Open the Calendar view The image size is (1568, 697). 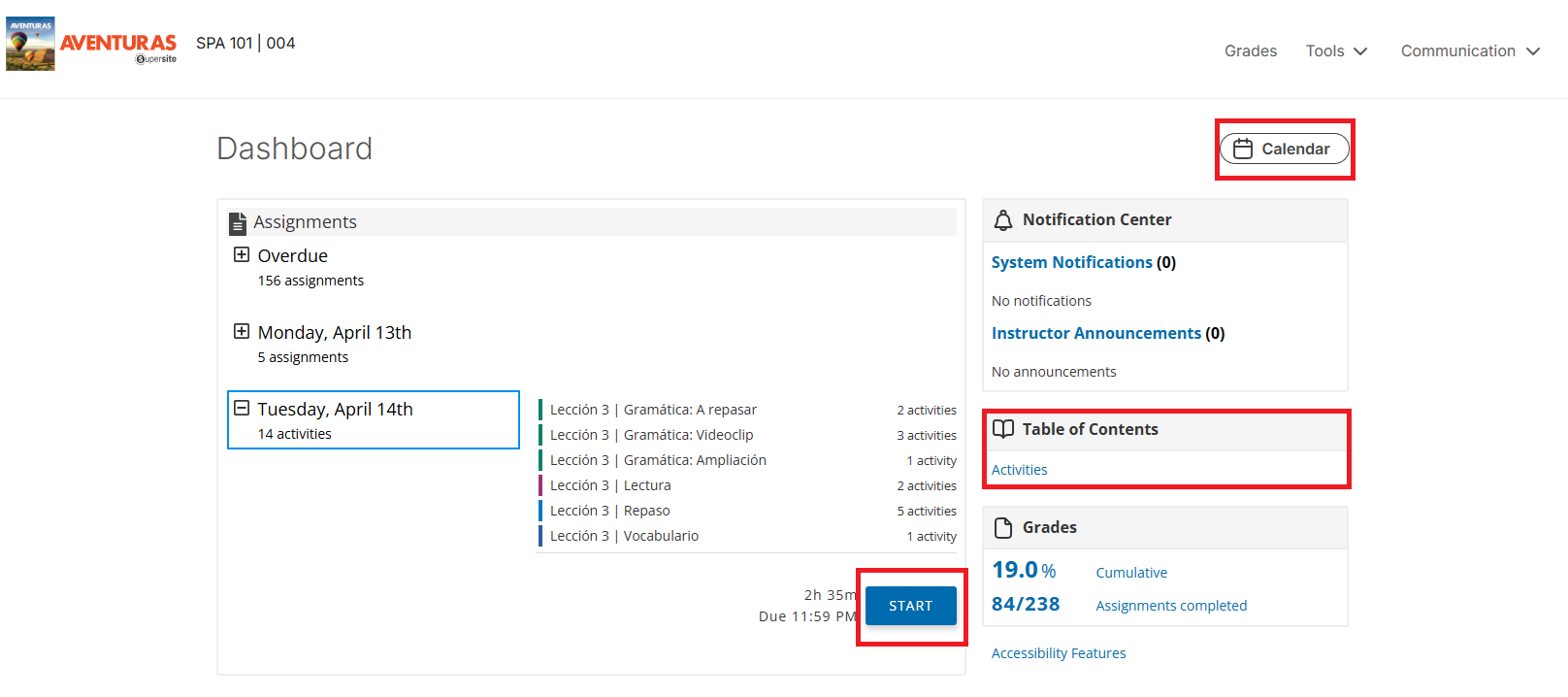point(1285,149)
